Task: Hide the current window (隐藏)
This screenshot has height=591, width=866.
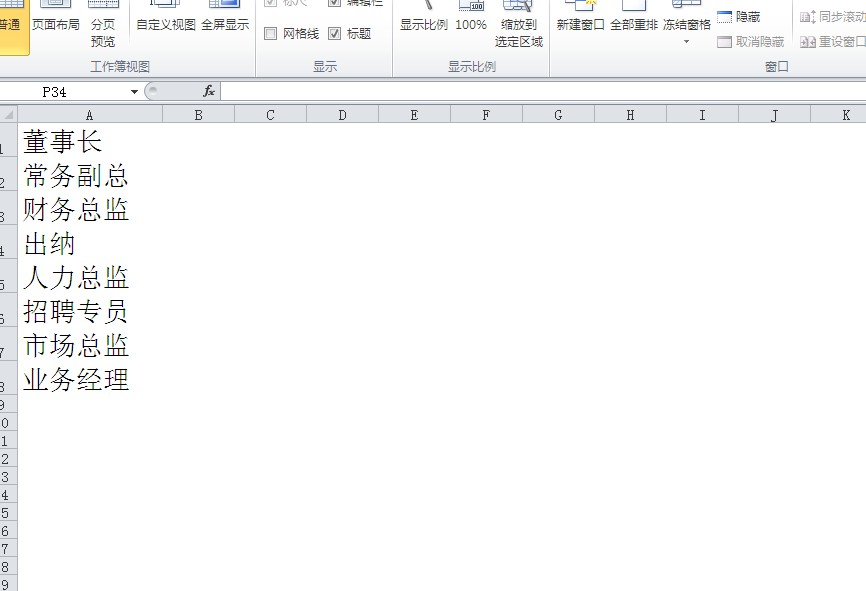Action: [738, 17]
